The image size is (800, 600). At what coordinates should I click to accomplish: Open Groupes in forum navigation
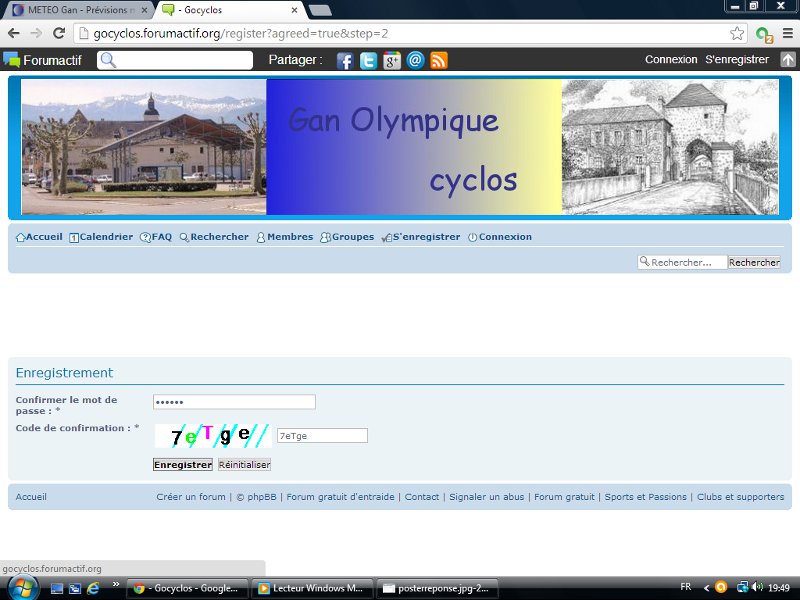click(347, 237)
